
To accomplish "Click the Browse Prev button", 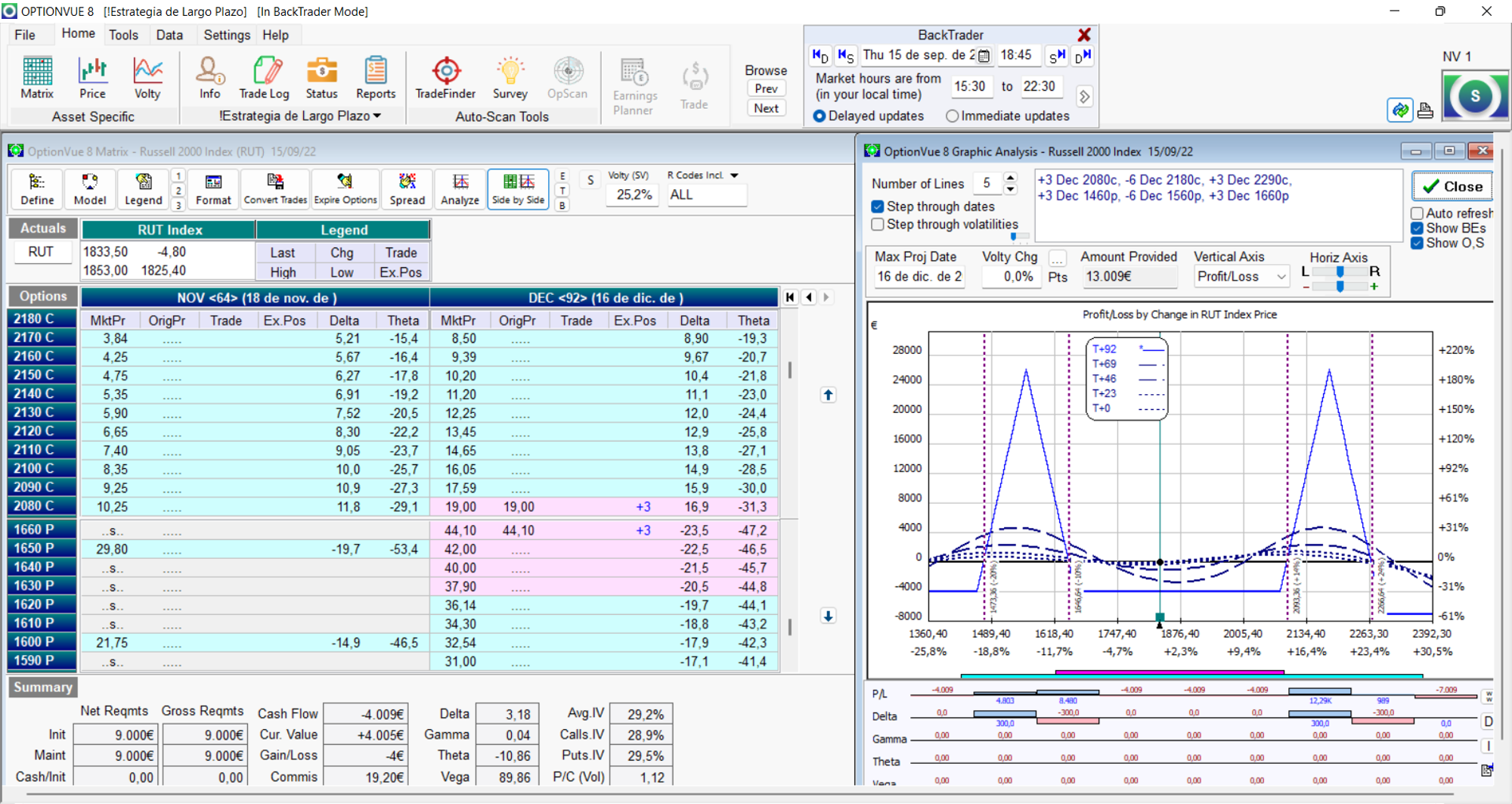I will (x=766, y=88).
